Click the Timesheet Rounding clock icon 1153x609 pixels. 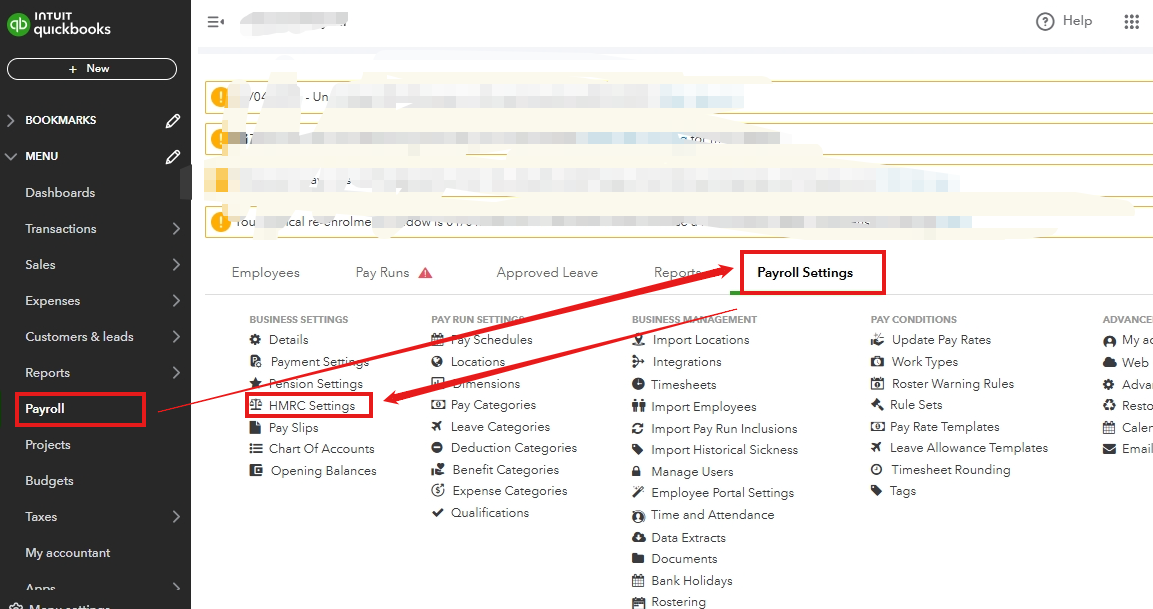(x=877, y=470)
